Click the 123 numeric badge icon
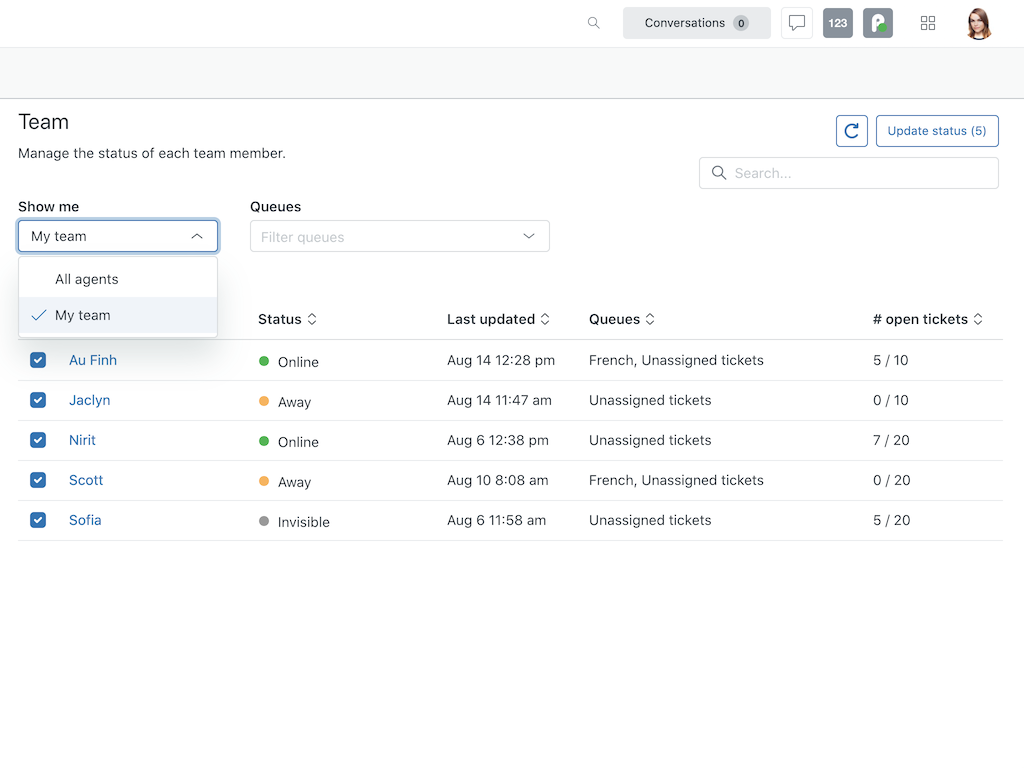1024x768 pixels. click(x=838, y=23)
